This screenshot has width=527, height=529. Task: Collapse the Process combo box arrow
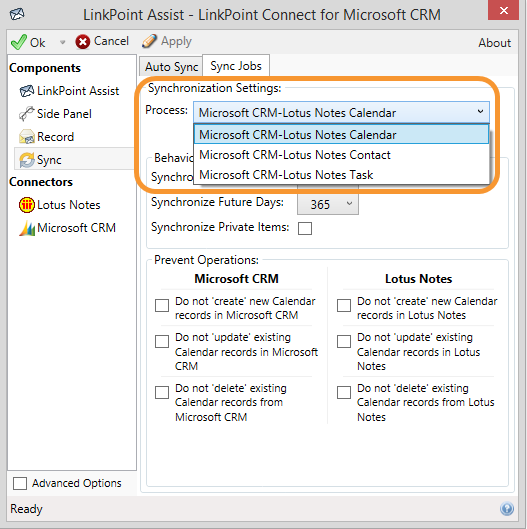480,111
